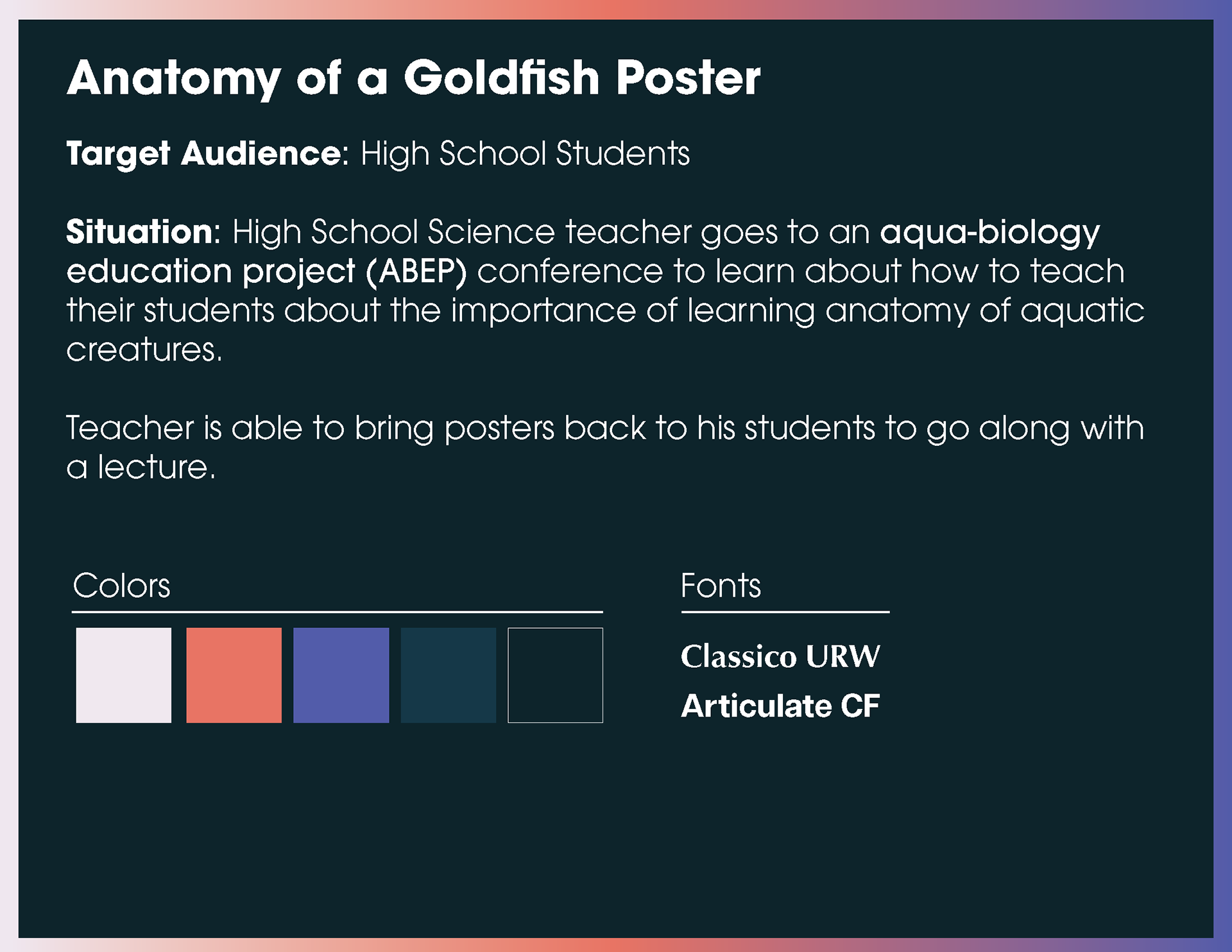Image resolution: width=1232 pixels, height=952 pixels.
Task: Click the word 'creatures.' ending the paragraph
Action: pyautogui.click(x=144, y=350)
